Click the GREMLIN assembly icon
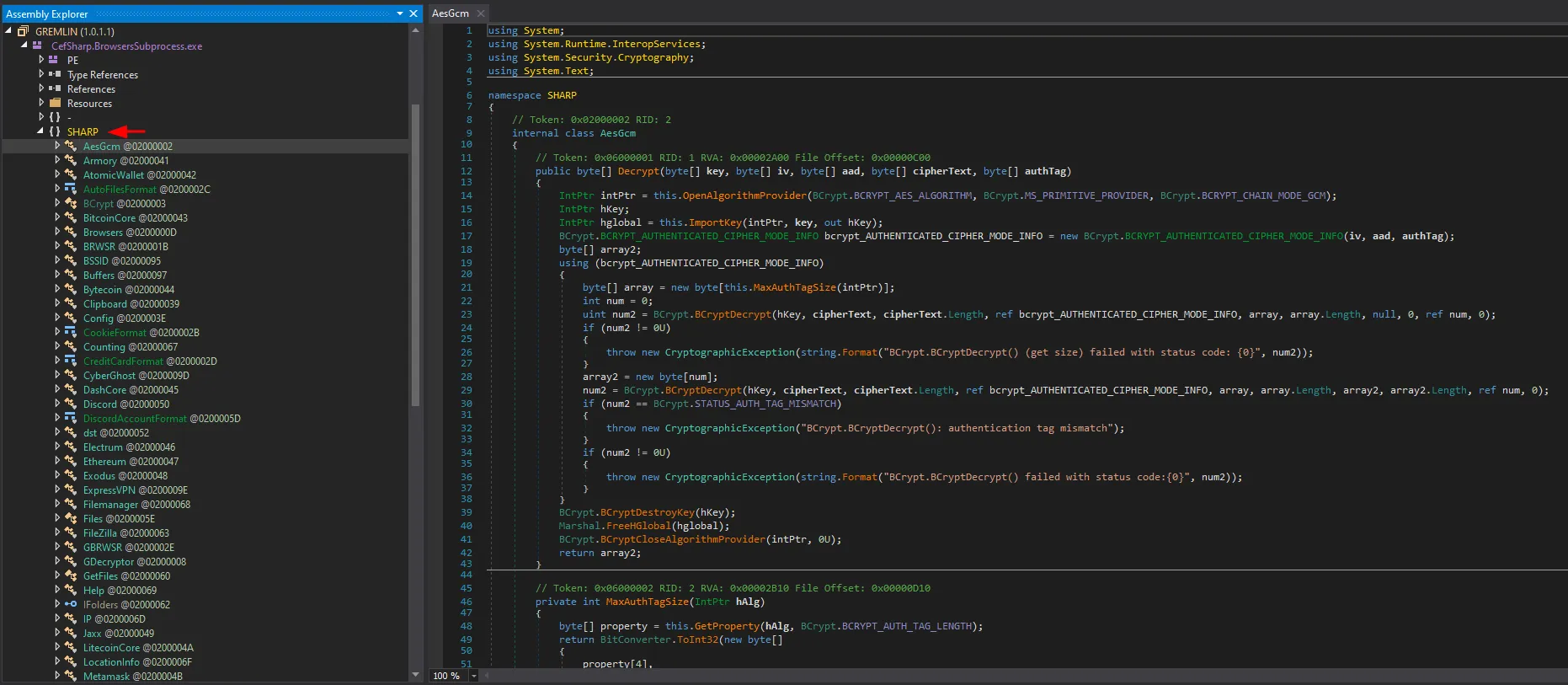This screenshot has height=685, width=1568. (x=23, y=31)
